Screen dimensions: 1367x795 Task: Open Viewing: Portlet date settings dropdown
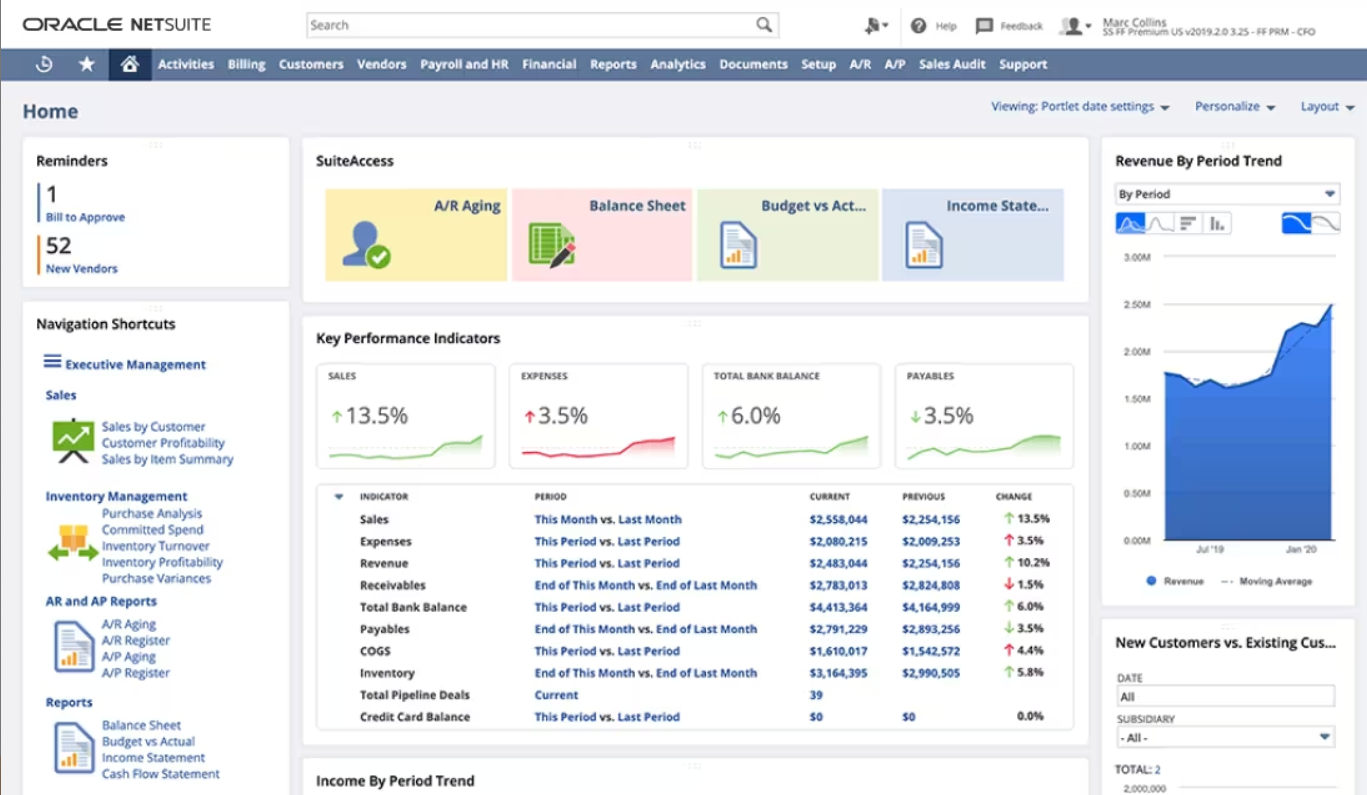tap(1076, 106)
